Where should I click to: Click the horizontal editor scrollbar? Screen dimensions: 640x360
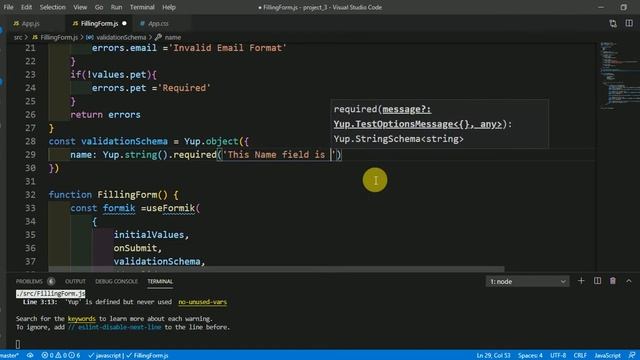pos(276,269)
